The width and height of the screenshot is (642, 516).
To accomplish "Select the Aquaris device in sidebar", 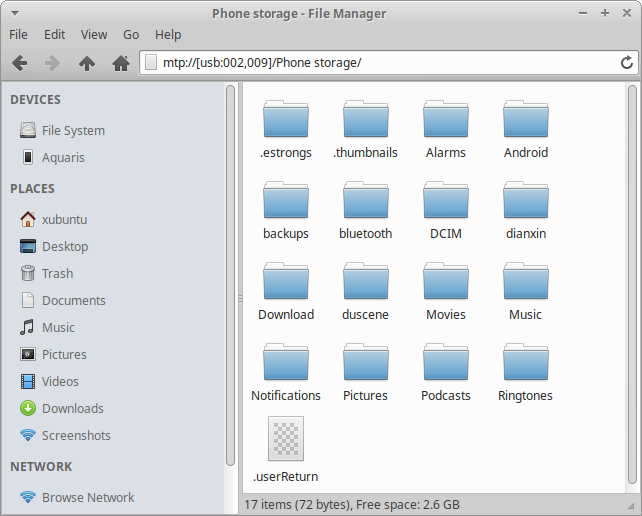I will 63,157.
